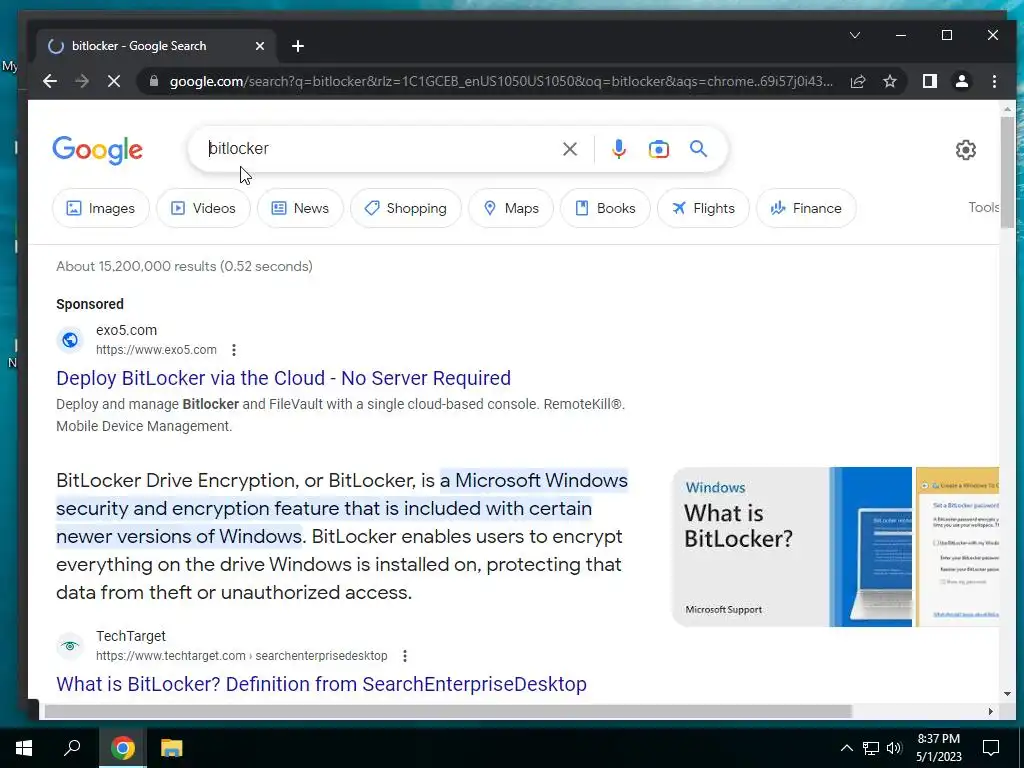
Task: Click the results count text
Action: 184,266
